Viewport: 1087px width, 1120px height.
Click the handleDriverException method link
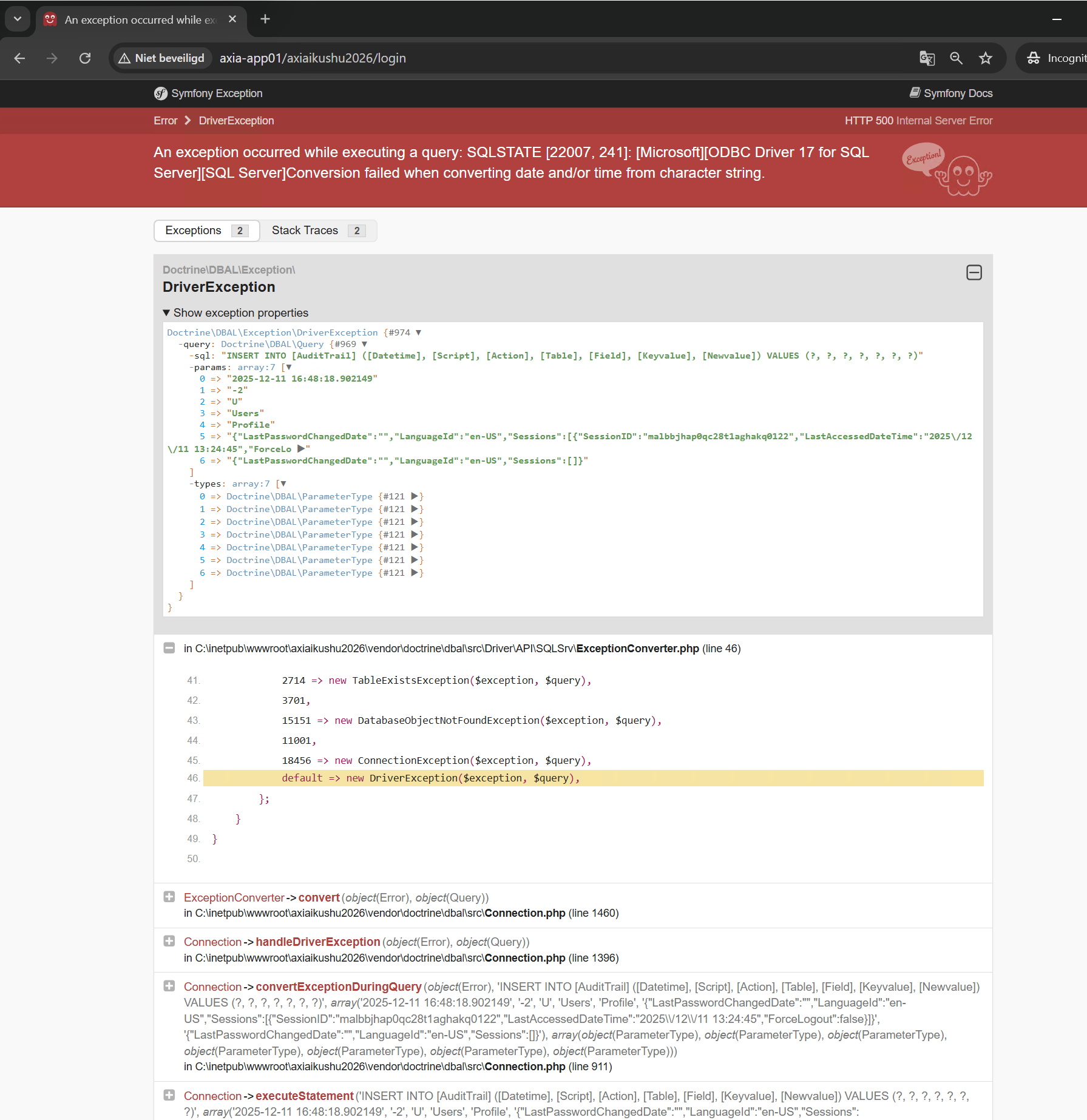[x=317, y=942]
